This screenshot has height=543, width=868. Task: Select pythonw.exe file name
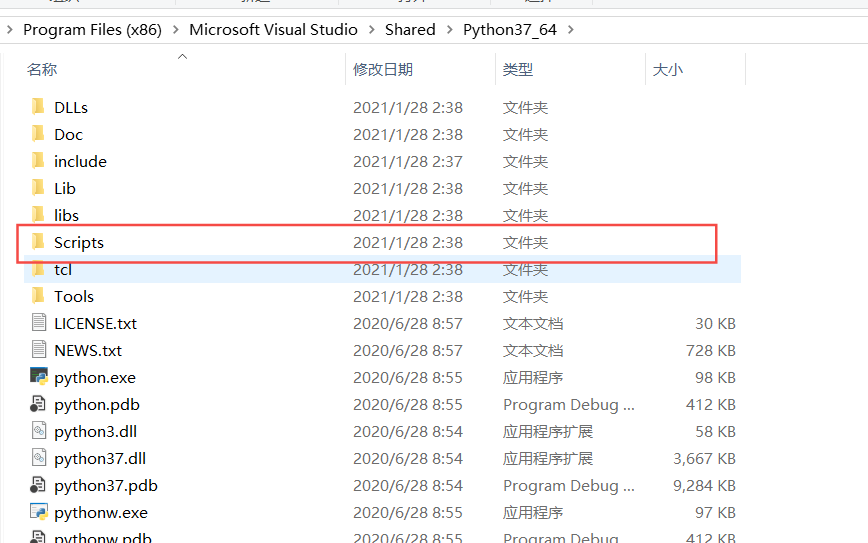pos(101,513)
